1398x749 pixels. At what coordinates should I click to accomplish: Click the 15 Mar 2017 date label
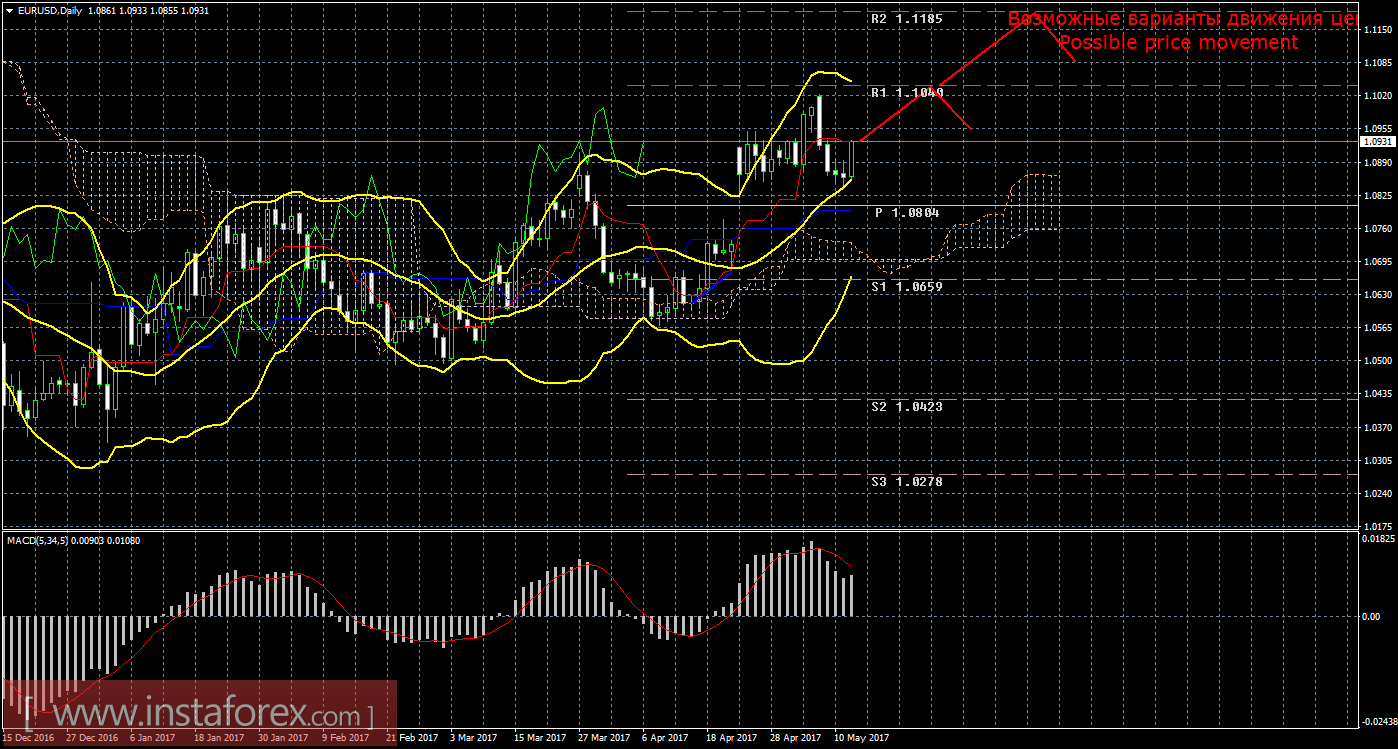coord(538,738)
